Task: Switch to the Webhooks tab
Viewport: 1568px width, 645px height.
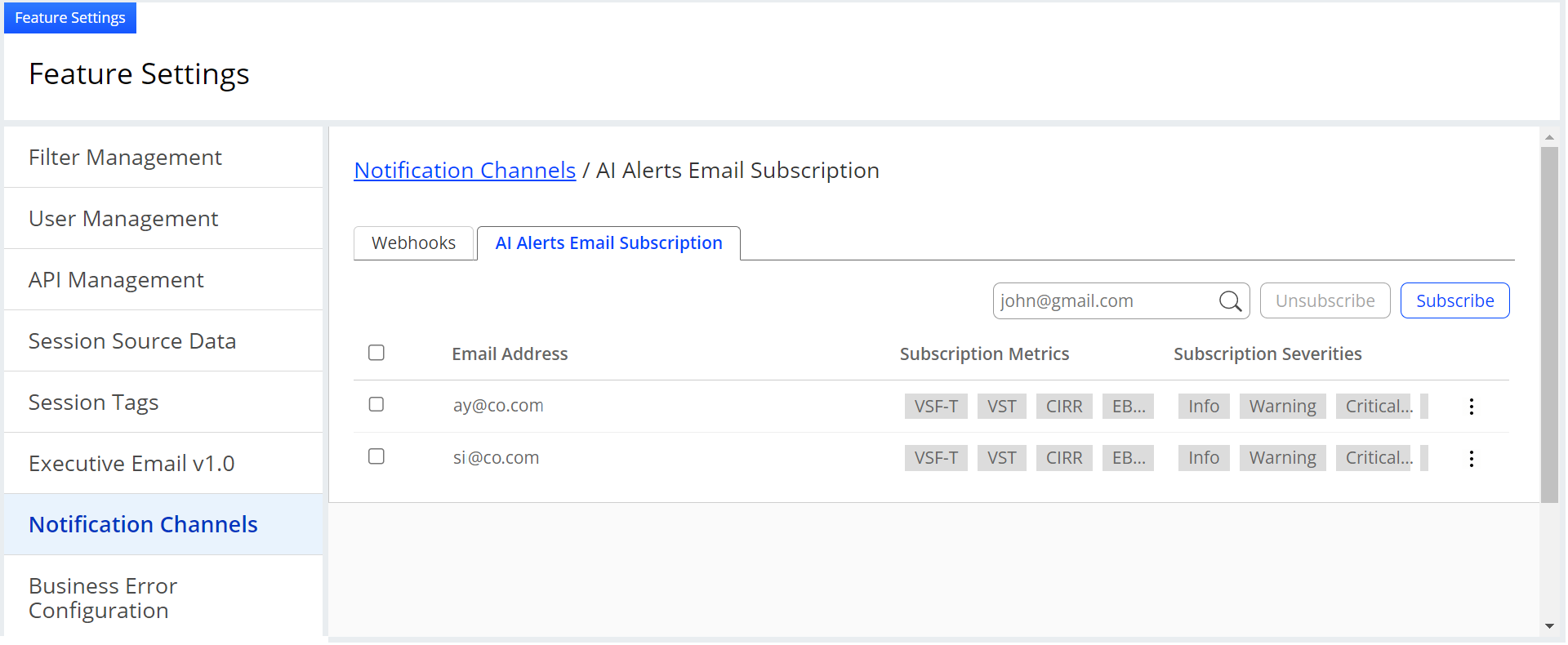Action: point(413,243)
